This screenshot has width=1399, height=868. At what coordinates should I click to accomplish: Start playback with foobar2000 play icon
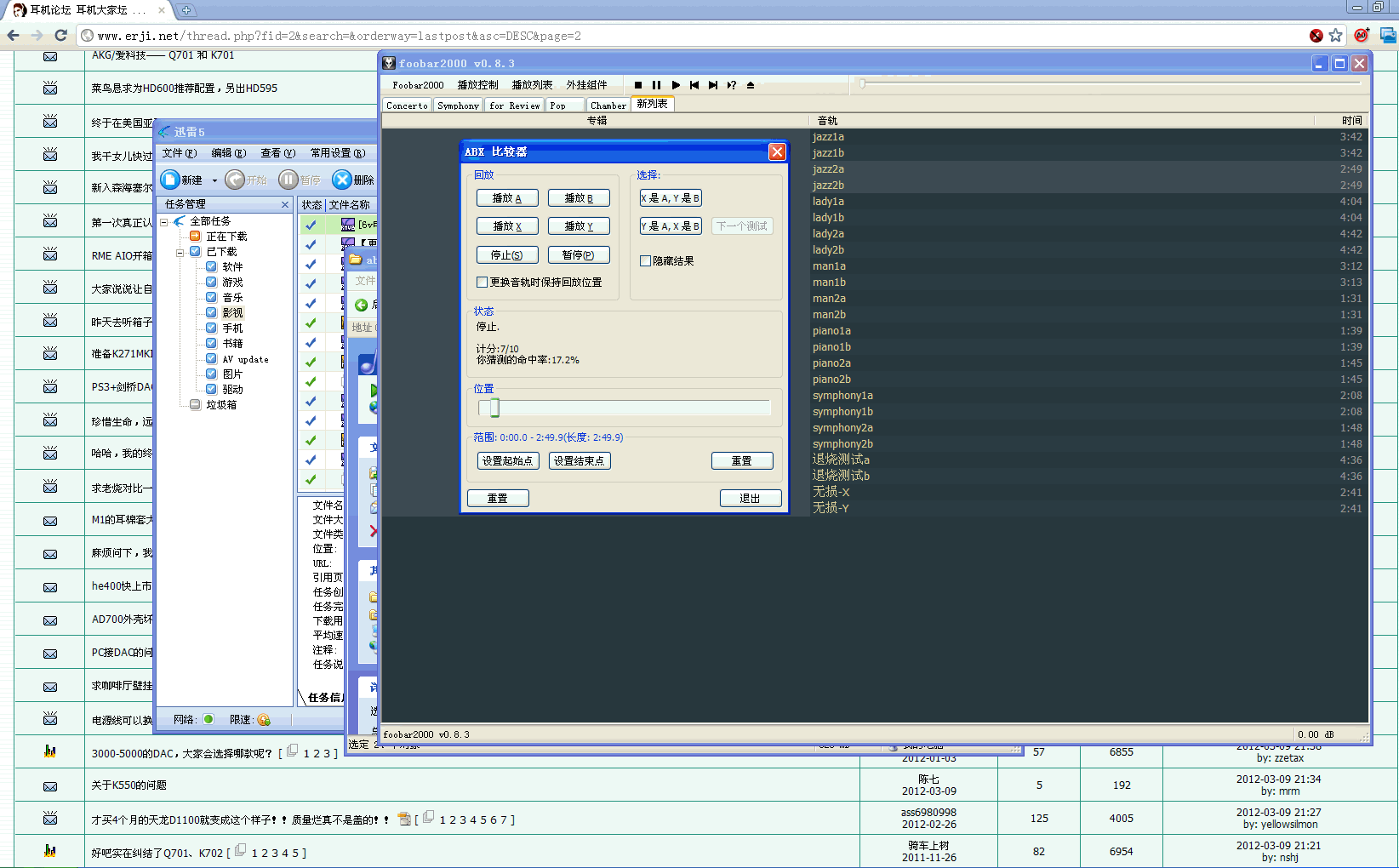point(676,85)
